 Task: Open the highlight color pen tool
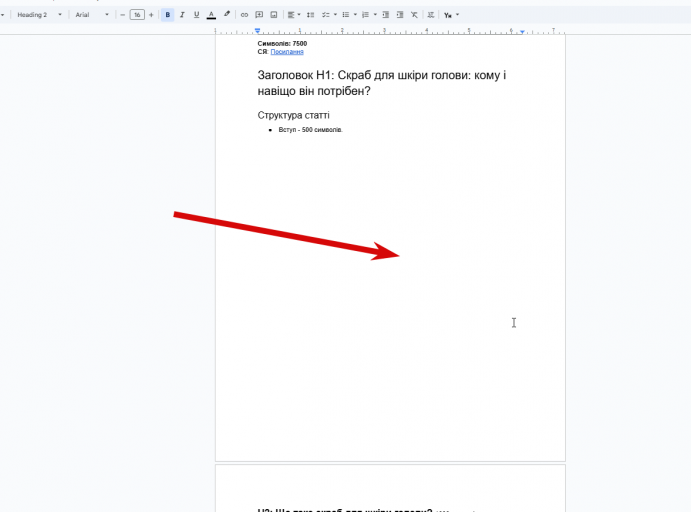227,15
